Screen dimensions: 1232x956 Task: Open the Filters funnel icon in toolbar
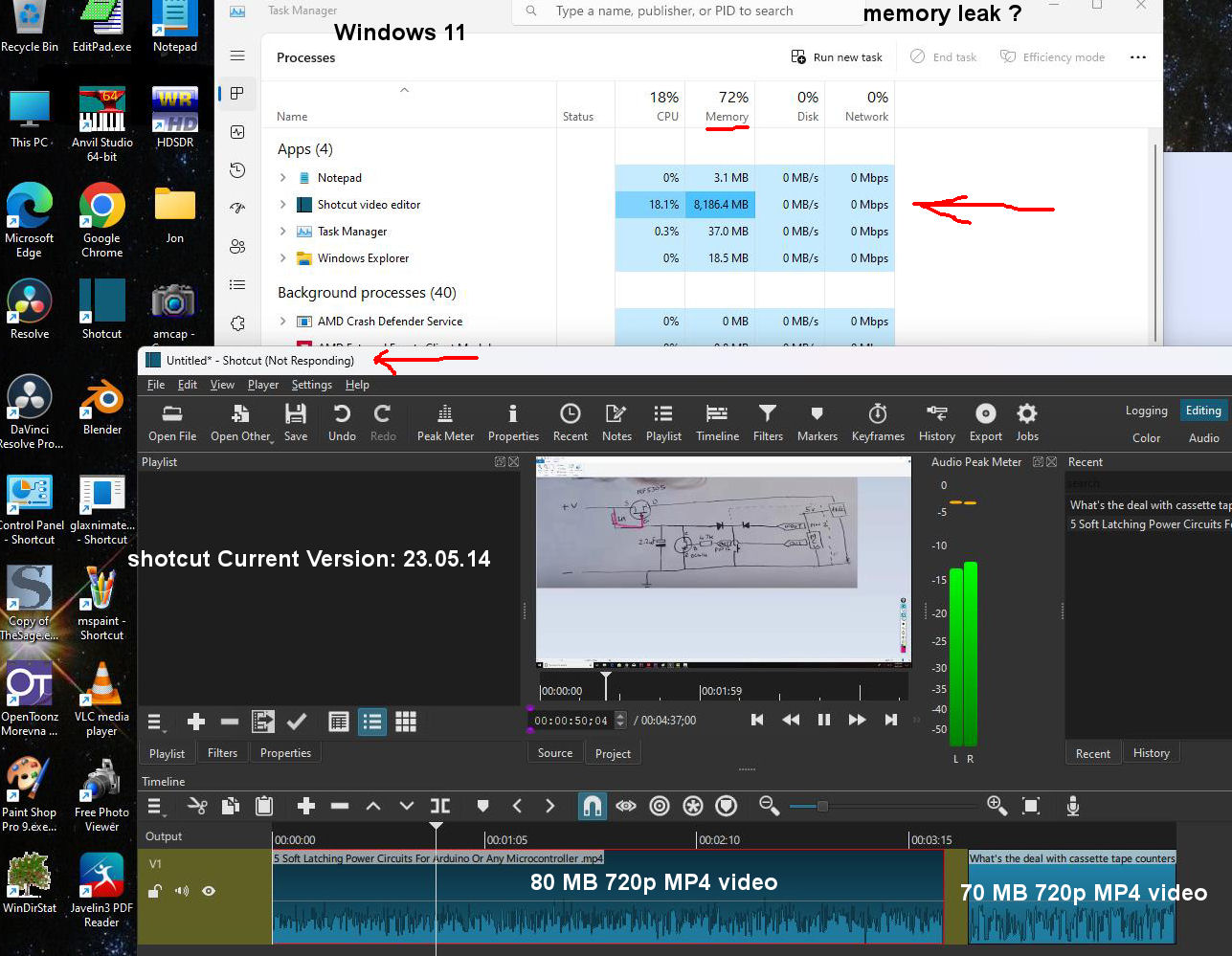tap(768, 422)
